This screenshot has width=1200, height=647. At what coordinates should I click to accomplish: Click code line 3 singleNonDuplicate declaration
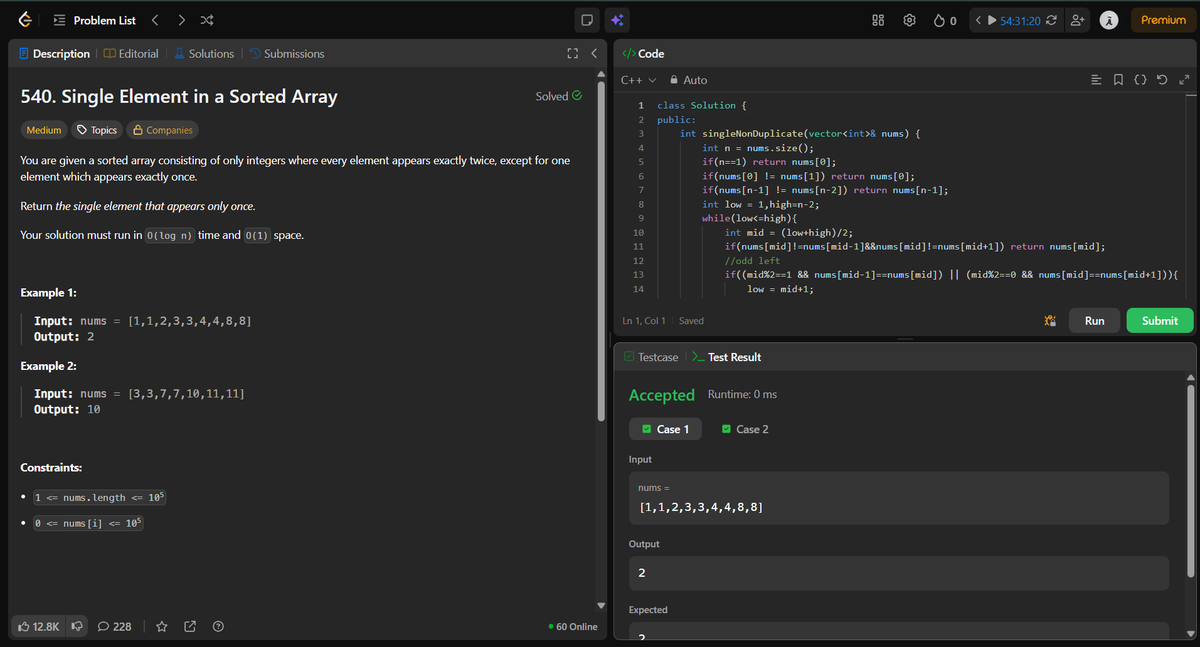[800, 133]
